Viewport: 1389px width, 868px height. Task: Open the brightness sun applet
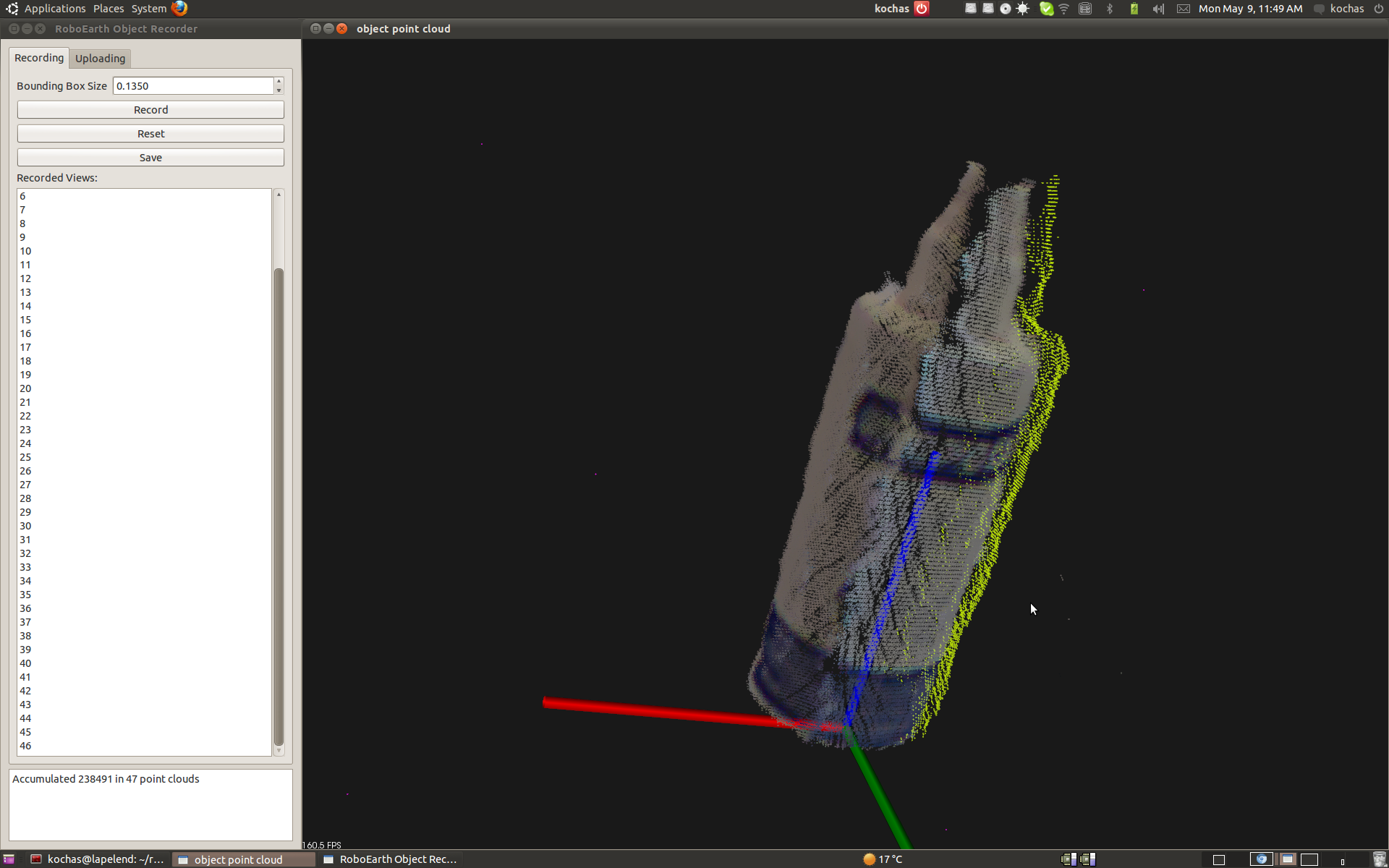(1023, 9)
